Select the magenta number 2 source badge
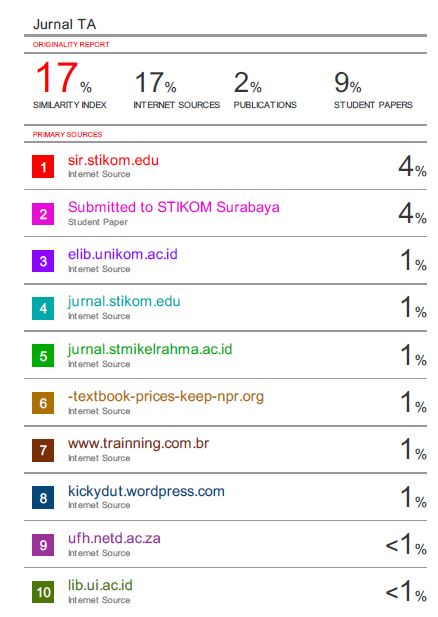 43,214
